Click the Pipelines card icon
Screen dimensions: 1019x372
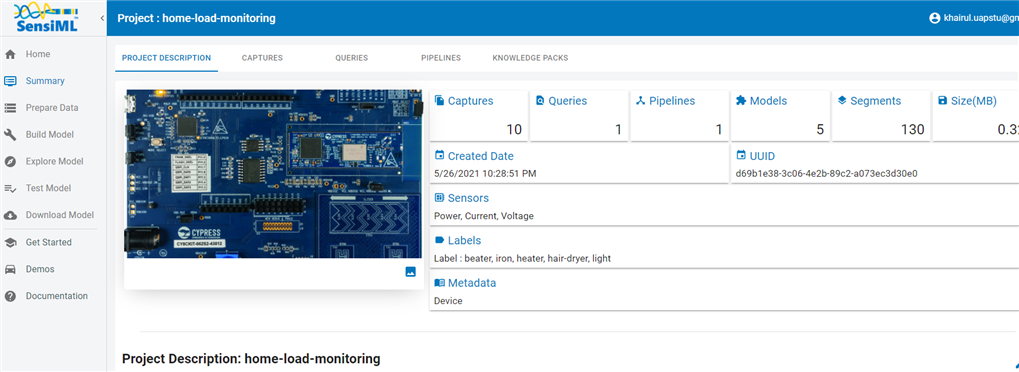coord(640,101)
